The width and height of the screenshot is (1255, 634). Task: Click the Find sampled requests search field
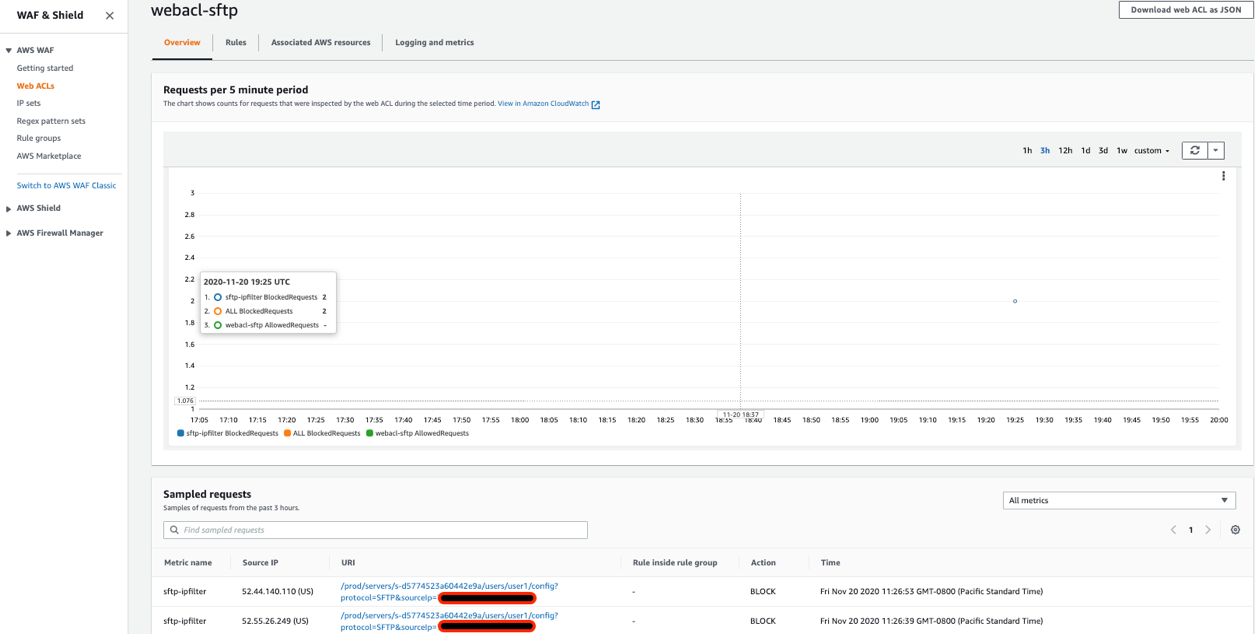(375, 530)
